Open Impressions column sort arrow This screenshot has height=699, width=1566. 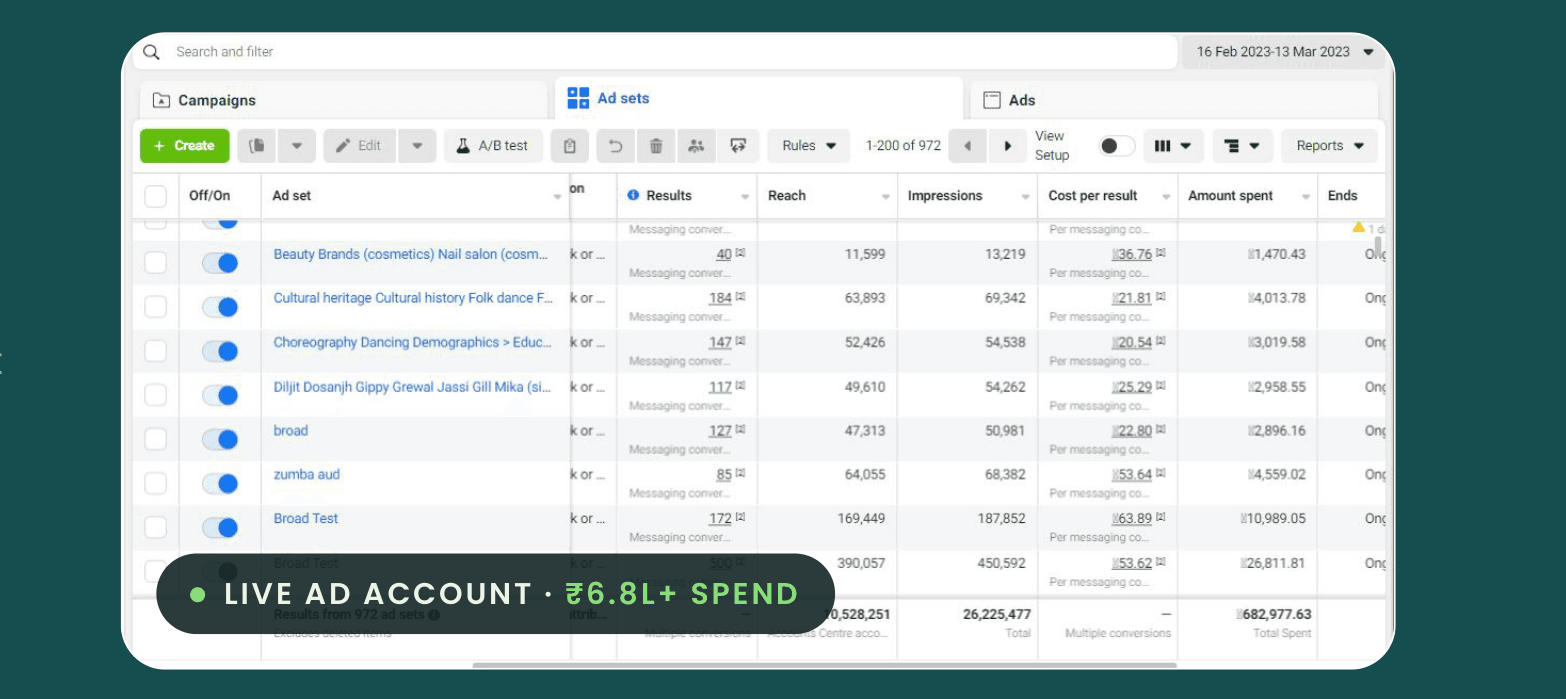[1026, 197]
